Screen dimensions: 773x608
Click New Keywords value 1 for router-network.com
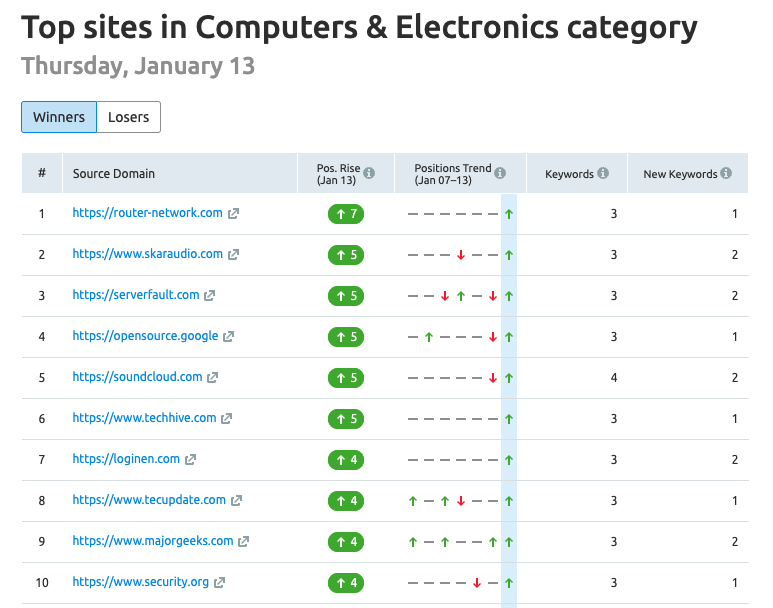point(735,214)
